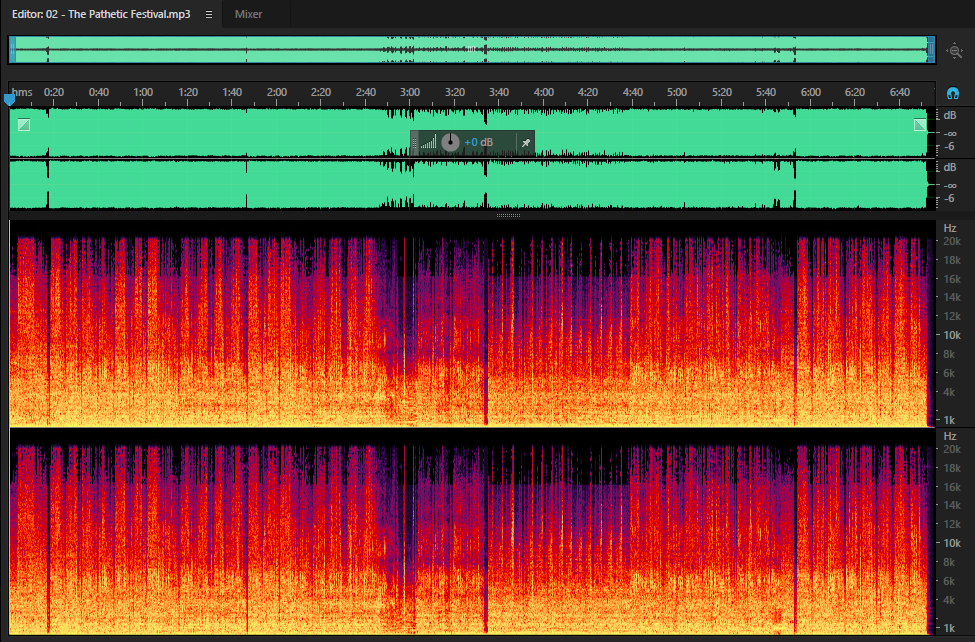
Task: Click 1k on upper spectral frequency scale
Action: click(949, 420)
